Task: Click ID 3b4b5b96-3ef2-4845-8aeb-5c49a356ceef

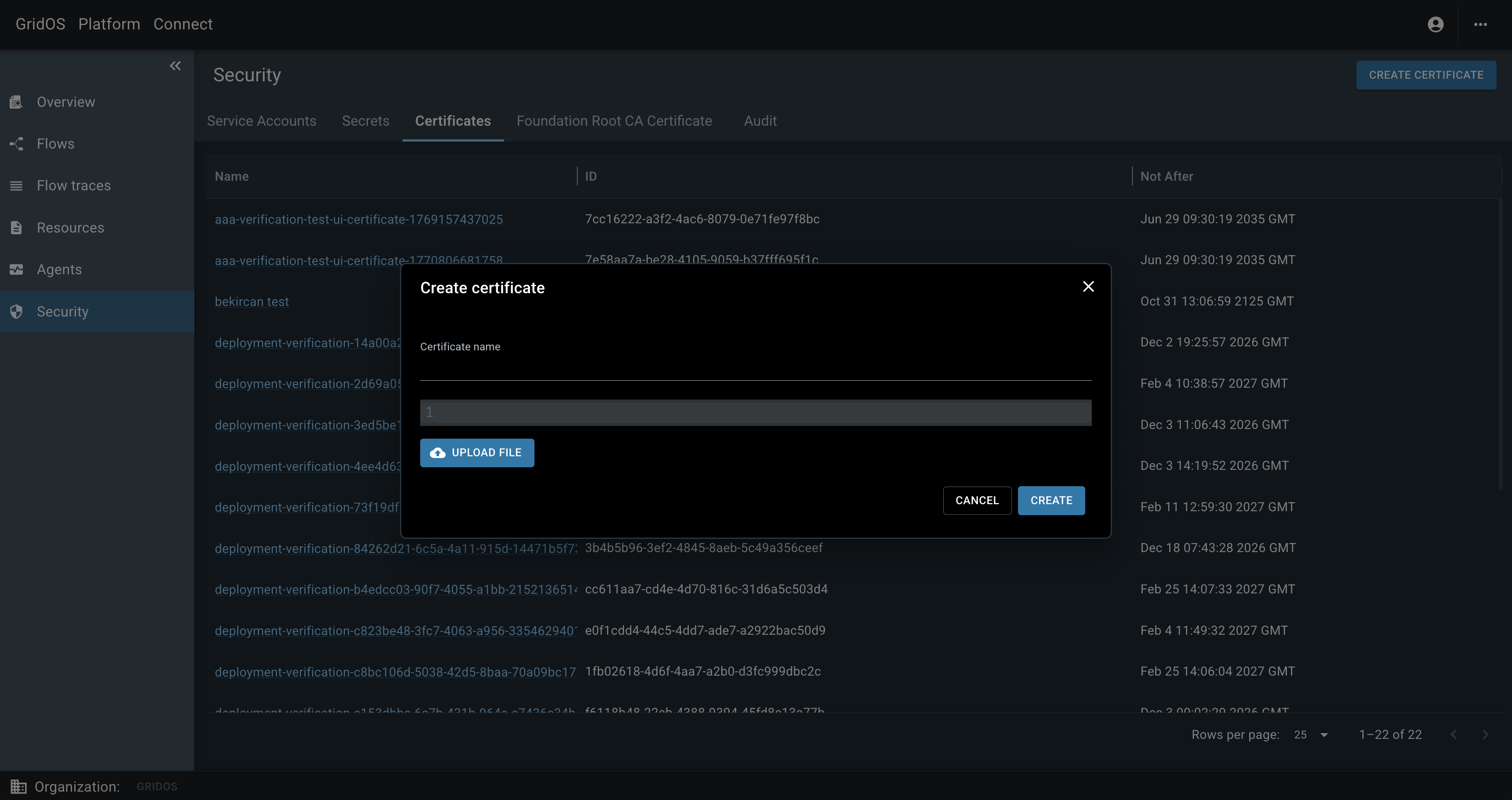Action: tap(704, 548)
